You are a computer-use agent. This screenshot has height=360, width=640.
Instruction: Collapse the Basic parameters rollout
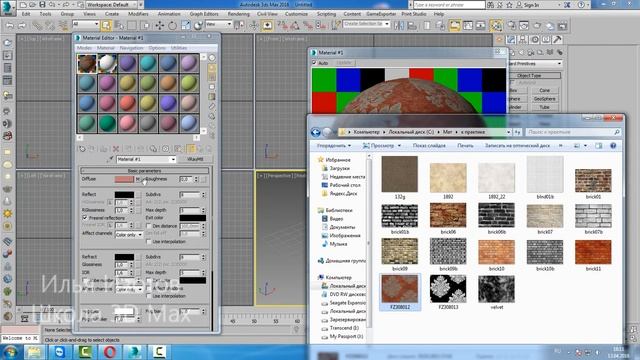(145, 171)
